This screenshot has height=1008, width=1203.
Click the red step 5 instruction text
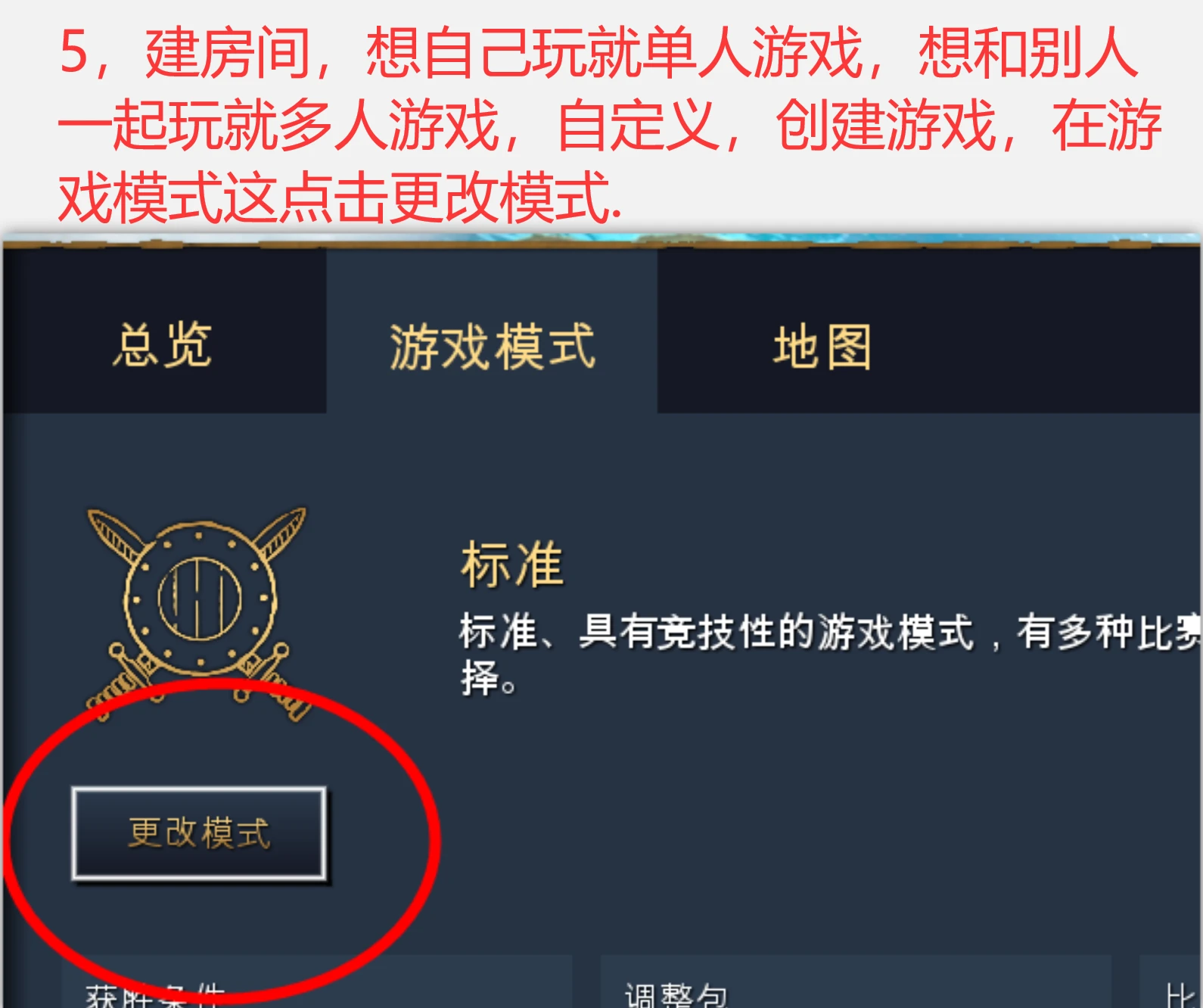(x=609, y=125)
